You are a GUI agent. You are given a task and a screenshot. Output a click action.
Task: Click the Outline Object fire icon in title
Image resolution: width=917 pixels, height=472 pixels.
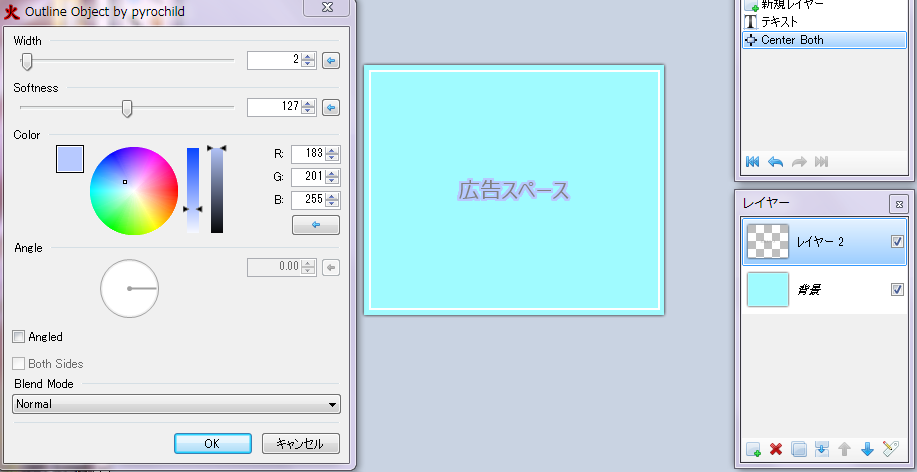coord(12,12)
